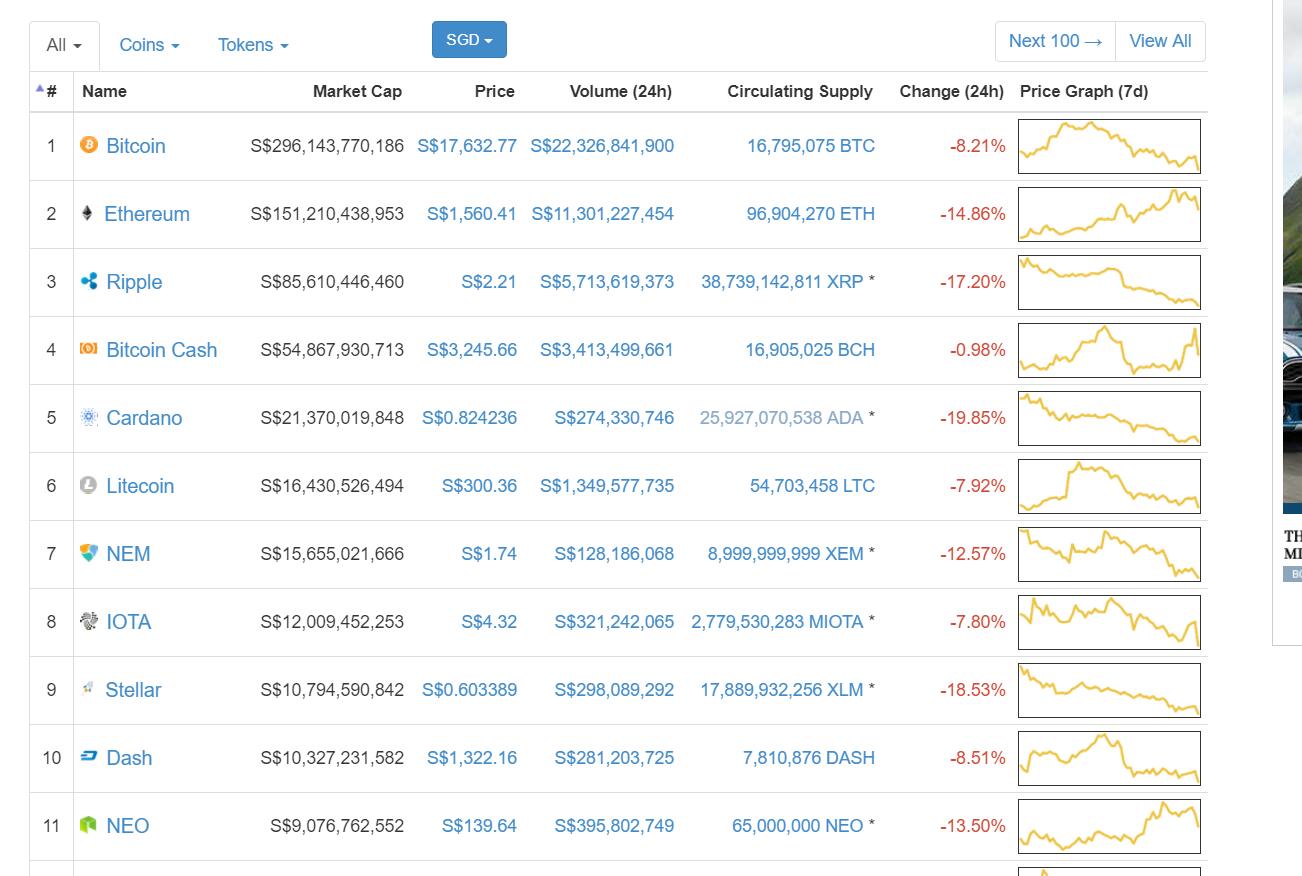Sort table by Volume (24h) column
The width and height of the screenshot is (1302, 876).
pyautogui.click(x=620, y=91)
